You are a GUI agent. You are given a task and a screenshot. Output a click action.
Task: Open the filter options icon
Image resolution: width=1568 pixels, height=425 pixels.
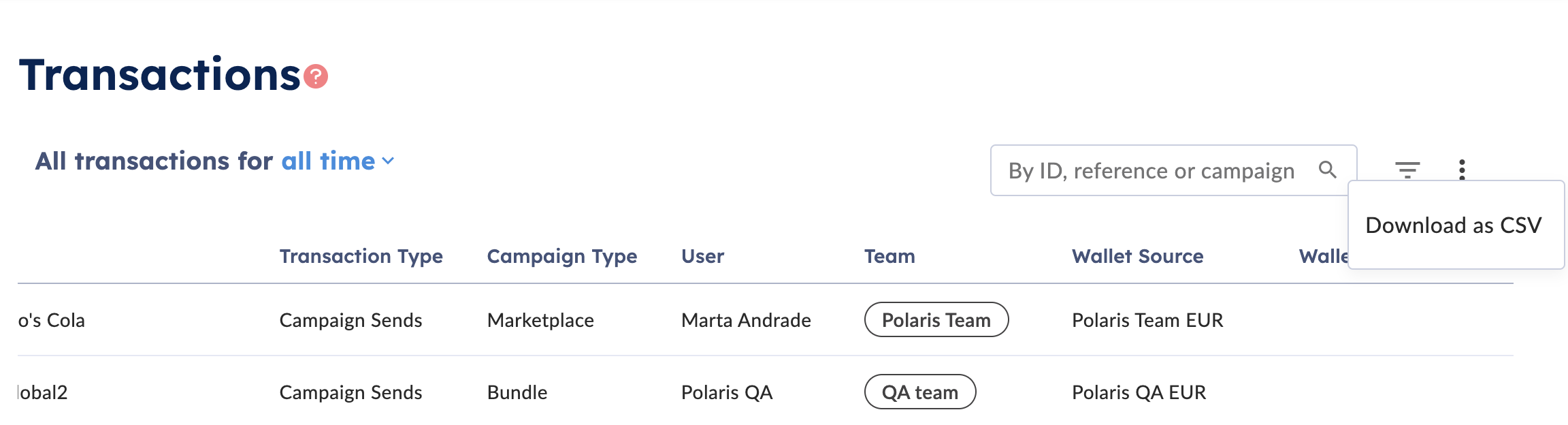[1407, 170]
